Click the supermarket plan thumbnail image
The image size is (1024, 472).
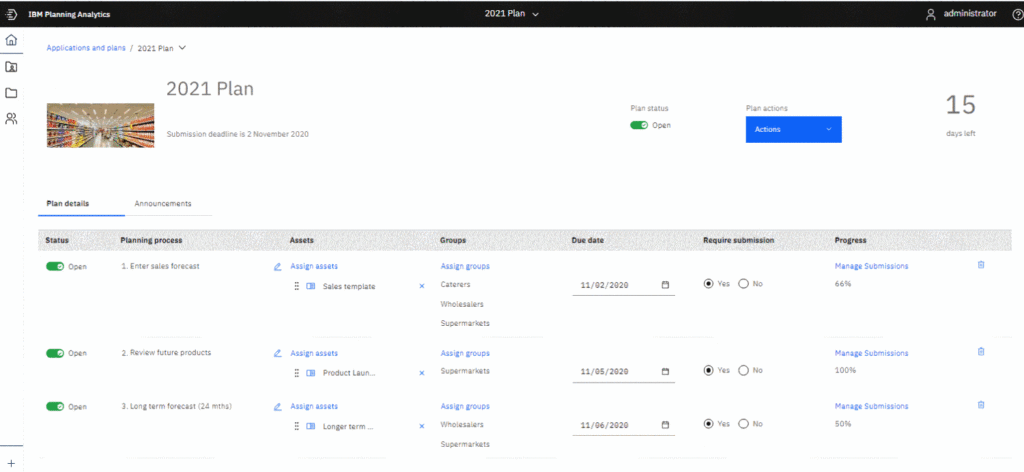coord(100,122)
